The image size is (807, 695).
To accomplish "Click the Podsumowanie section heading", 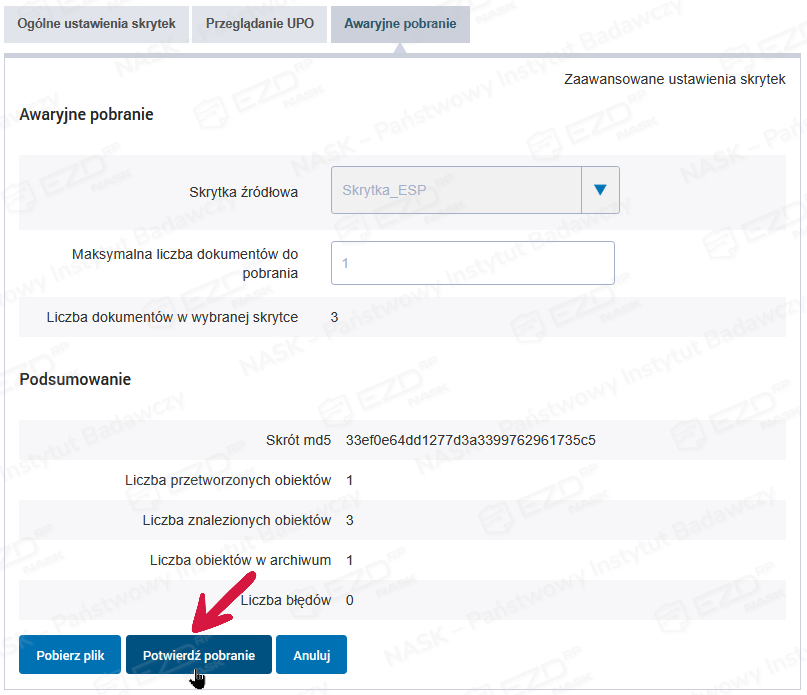I will [75, 379].
